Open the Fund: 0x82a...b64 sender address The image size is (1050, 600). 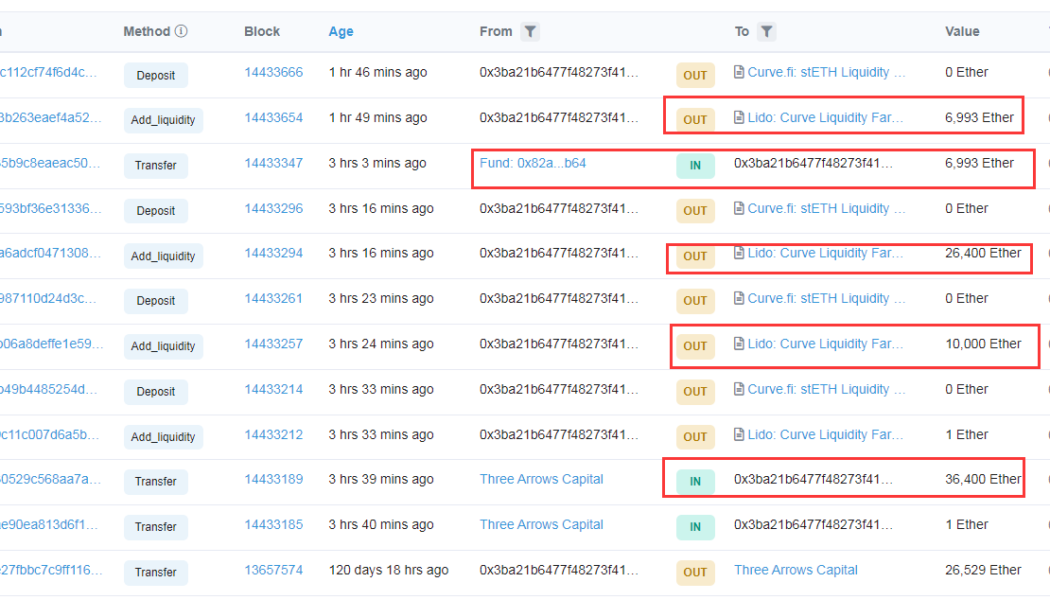533,163
